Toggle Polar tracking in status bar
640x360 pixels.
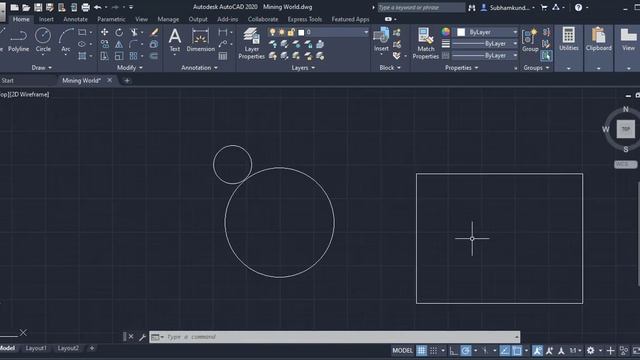(x=466, y=350)
